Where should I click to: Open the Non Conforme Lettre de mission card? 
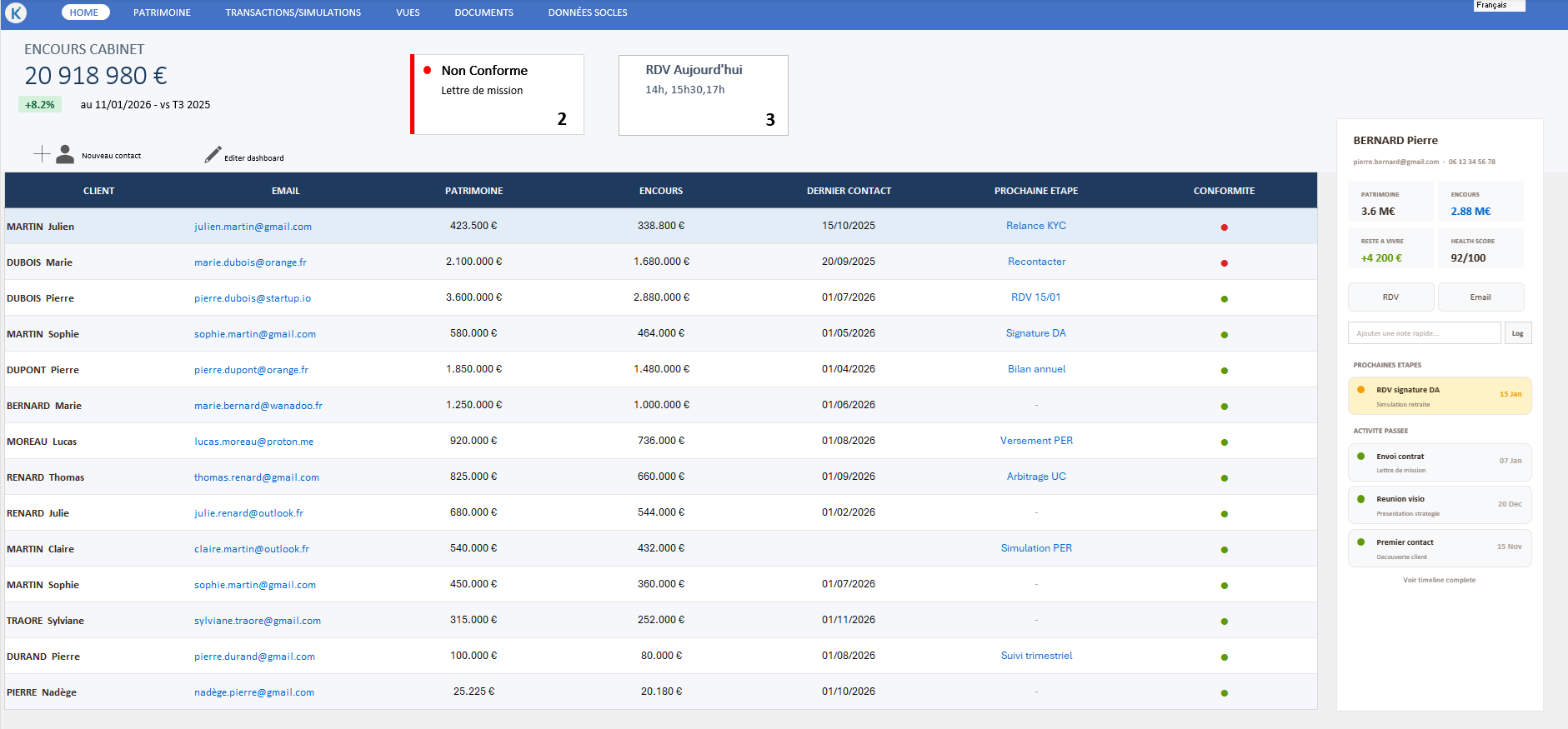[x=497, y=94]
